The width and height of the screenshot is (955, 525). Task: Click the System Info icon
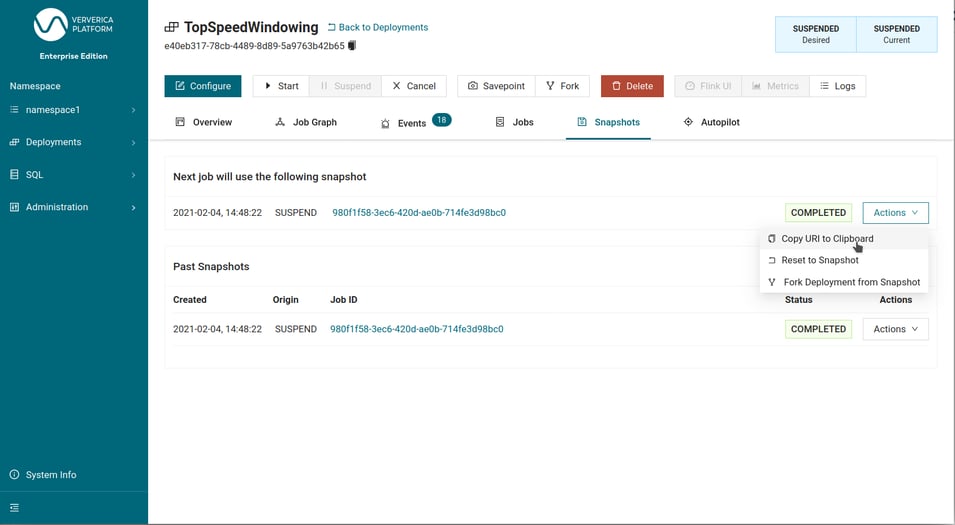tap(14, 474)
